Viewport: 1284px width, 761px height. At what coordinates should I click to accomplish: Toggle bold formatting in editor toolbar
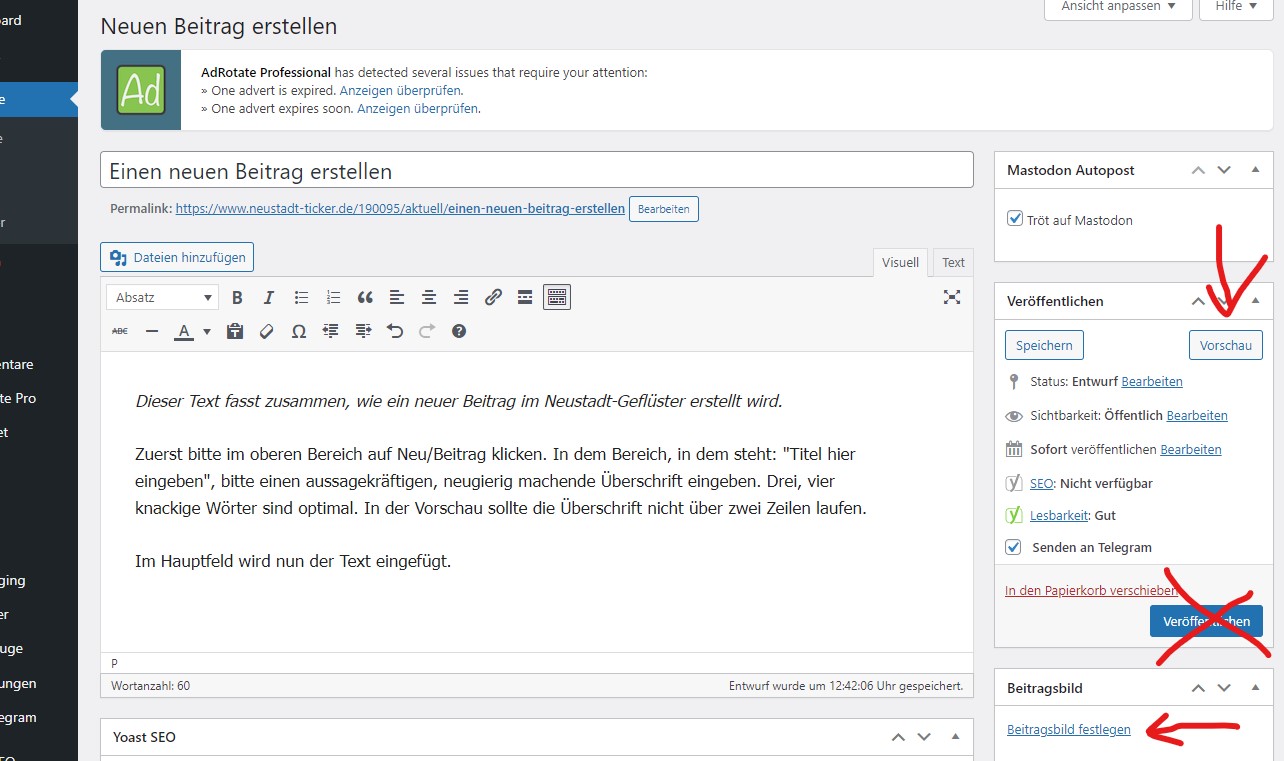click(x=237, y=297)
